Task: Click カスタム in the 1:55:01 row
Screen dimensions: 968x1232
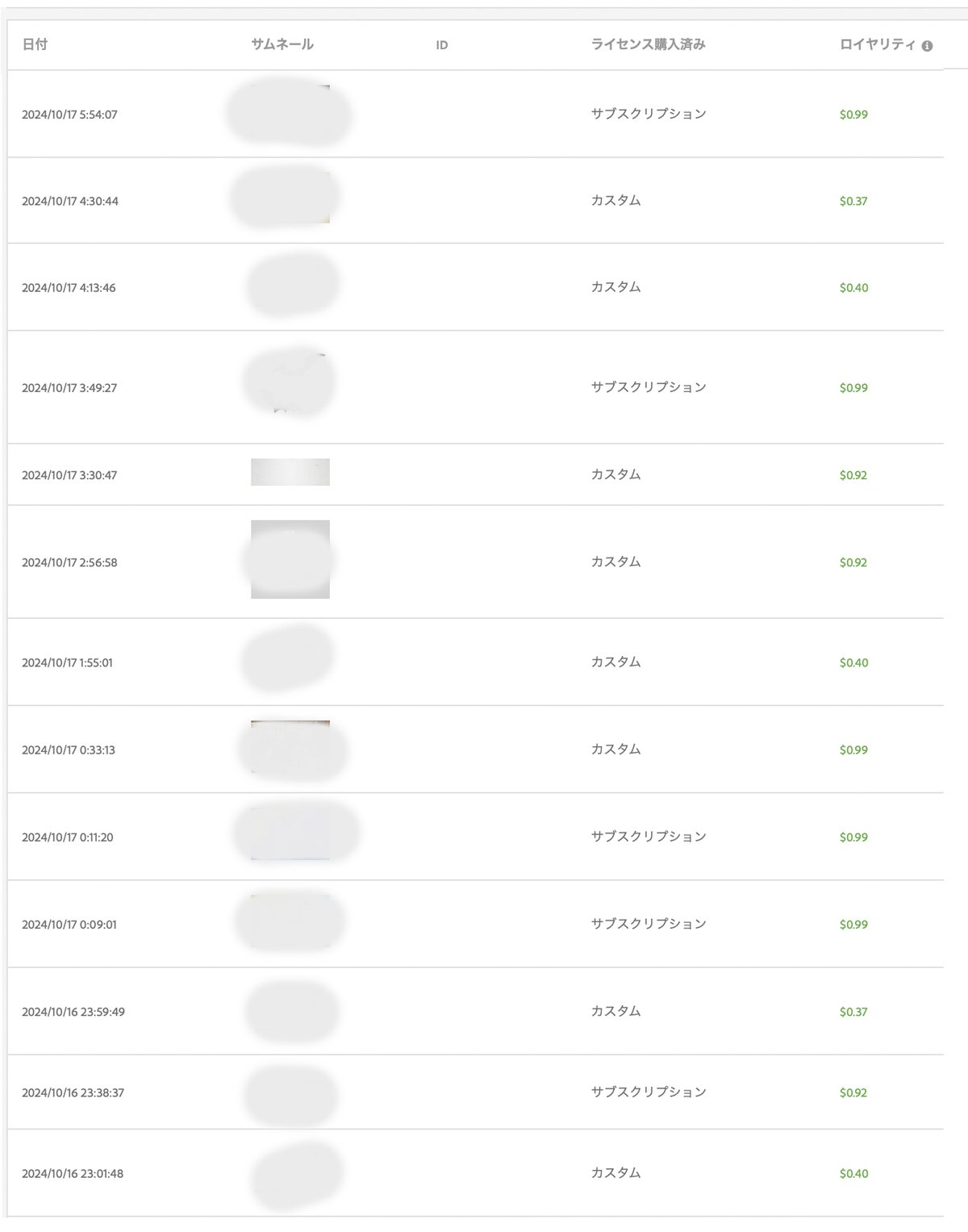Action: pos(615,662)
